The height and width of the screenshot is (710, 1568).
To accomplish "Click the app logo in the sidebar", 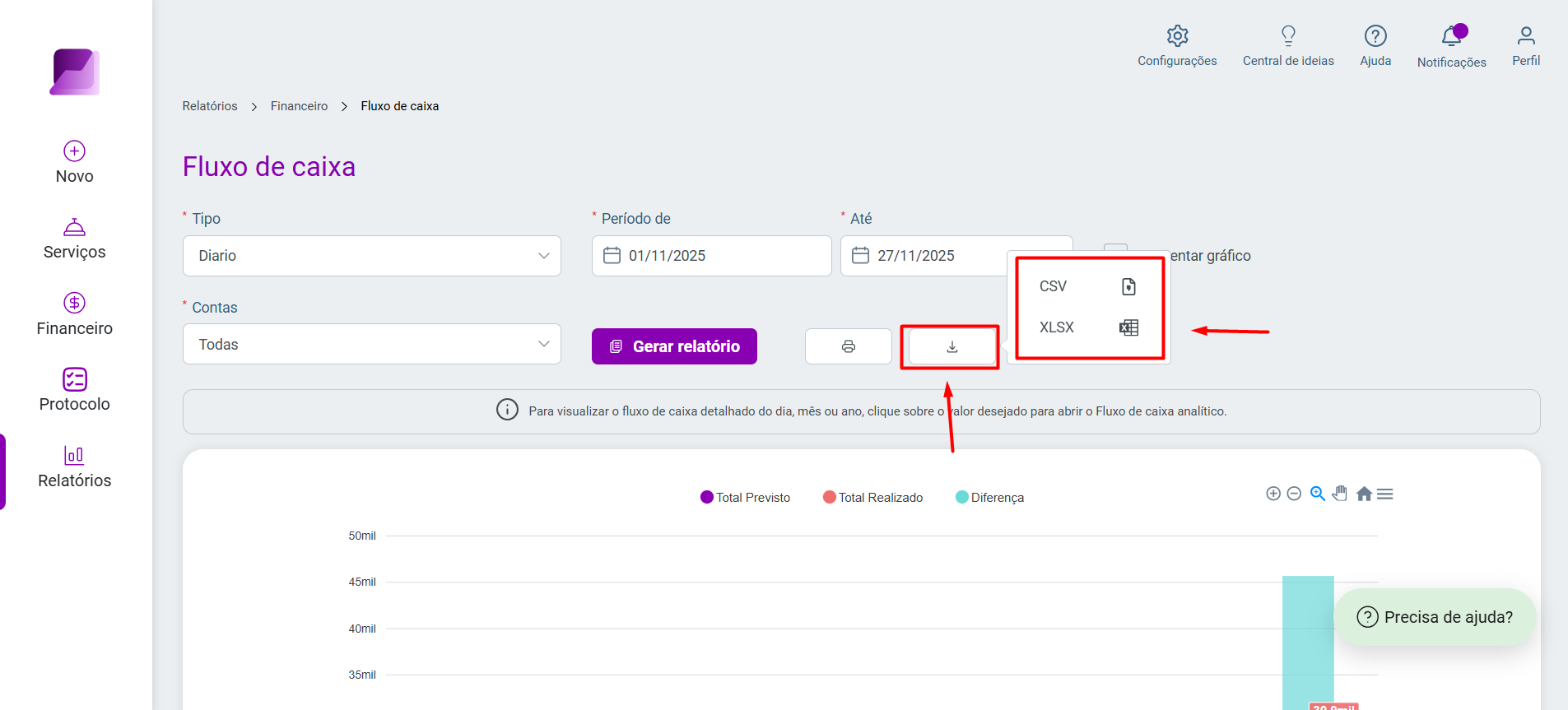I will click(x=75, y=72).
